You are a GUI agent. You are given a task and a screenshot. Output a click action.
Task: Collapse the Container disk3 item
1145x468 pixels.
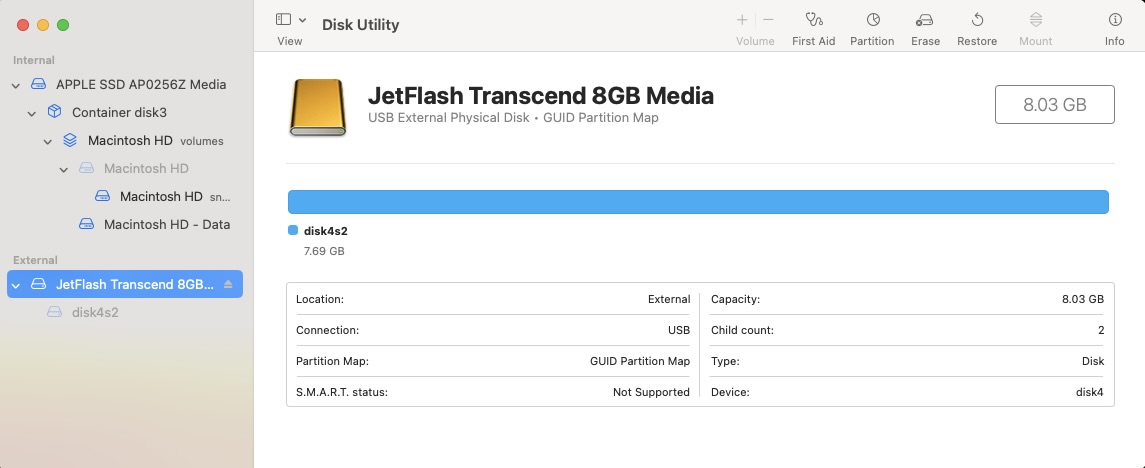point(31,113)
